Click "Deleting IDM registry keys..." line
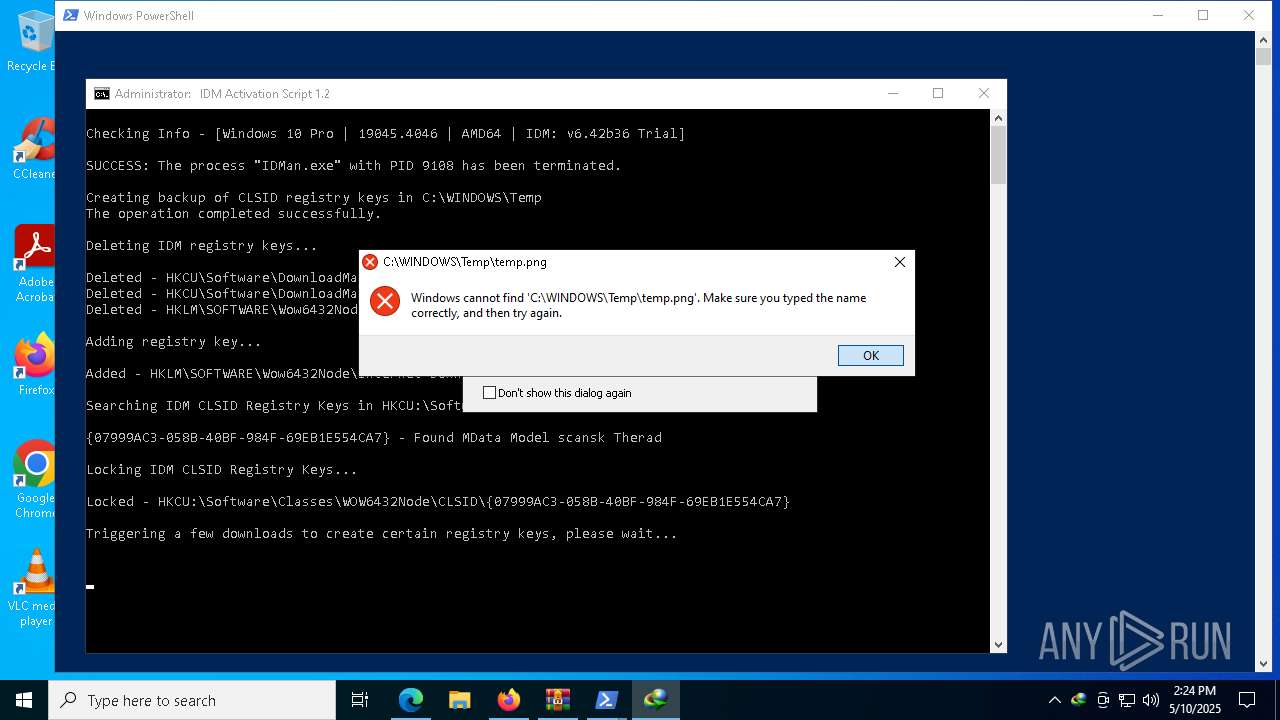This screenshot has height=720, width=1280. coord(202,246)
